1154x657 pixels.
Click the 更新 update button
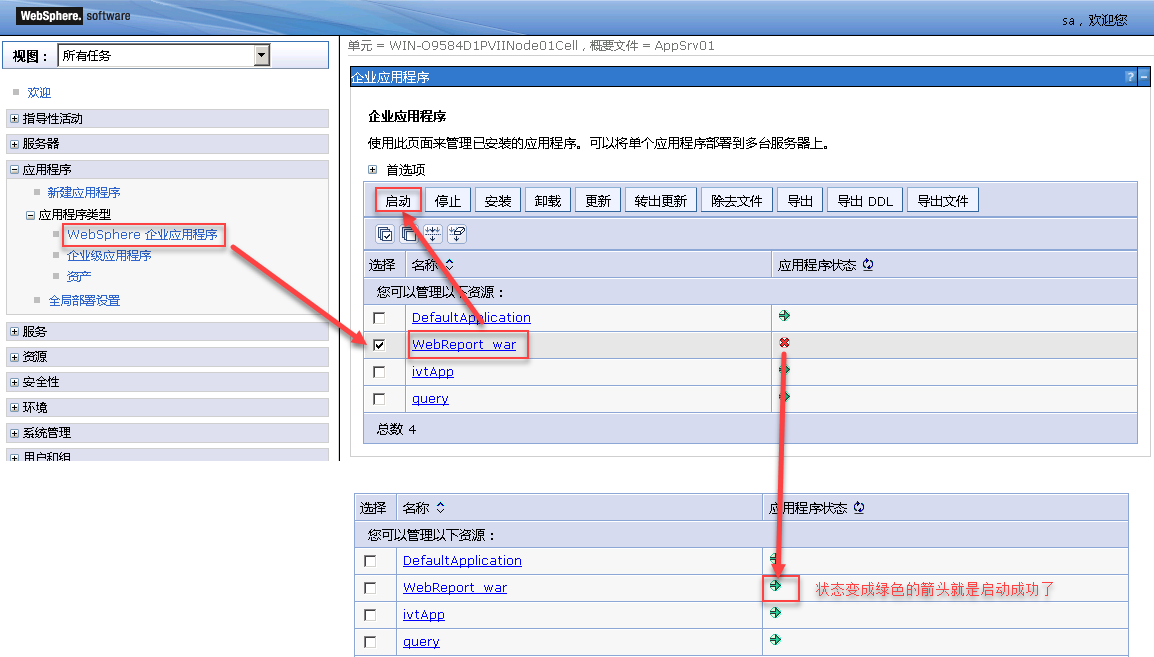coord(598,200)
